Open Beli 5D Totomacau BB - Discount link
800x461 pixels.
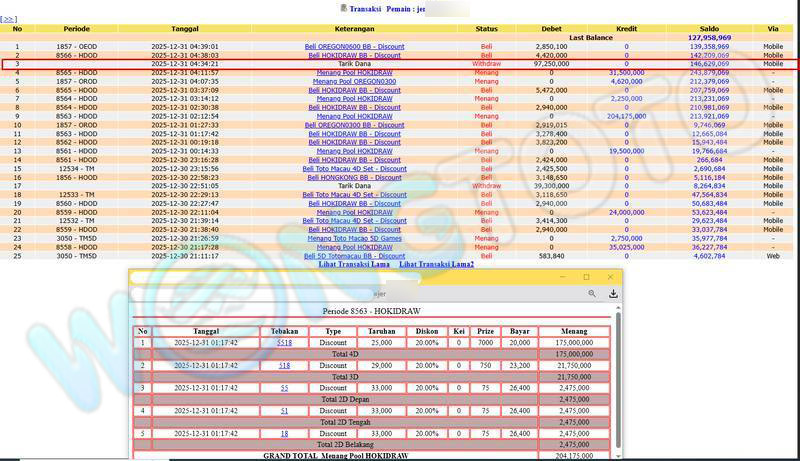(352, 256)
